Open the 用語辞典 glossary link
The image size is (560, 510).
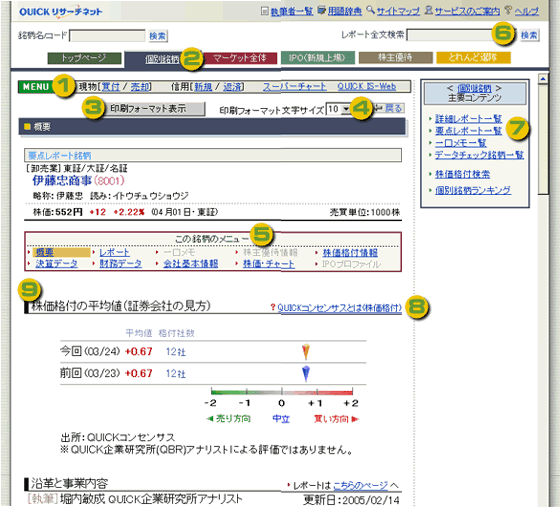(345, 11)
